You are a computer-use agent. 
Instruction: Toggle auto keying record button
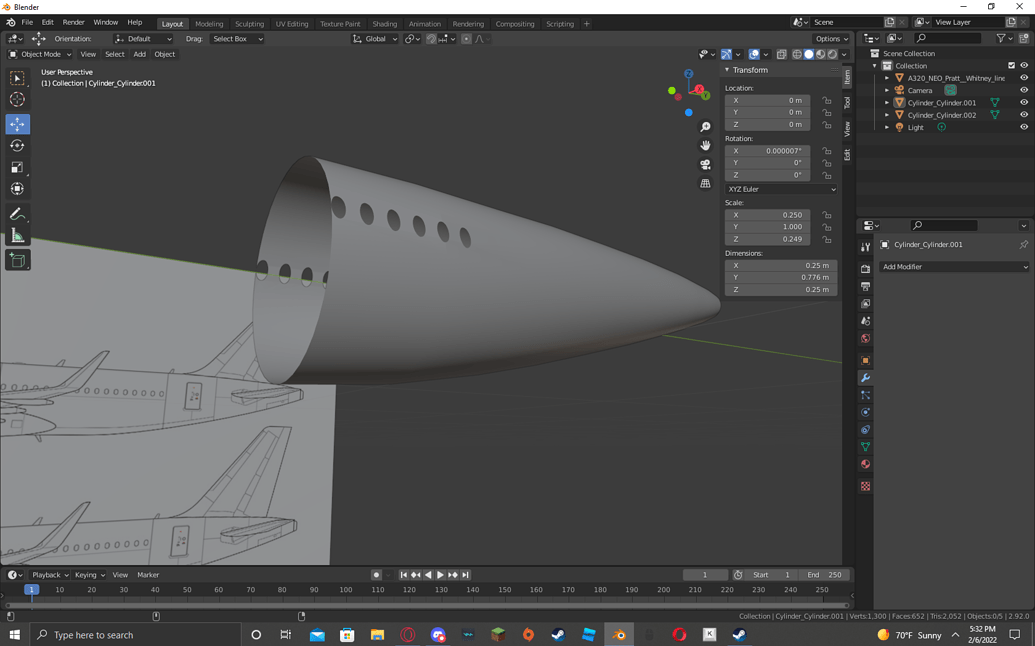point(376,575)
